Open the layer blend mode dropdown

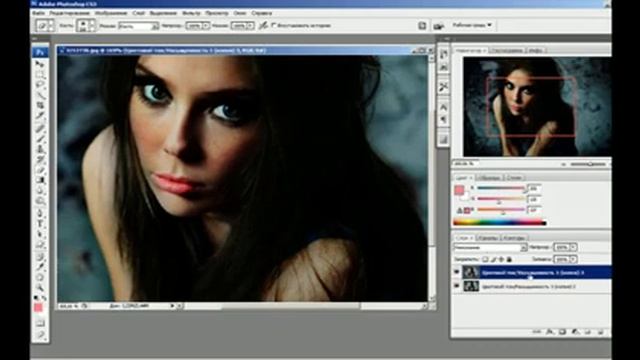pyautogui.click(x=490, y=247)
